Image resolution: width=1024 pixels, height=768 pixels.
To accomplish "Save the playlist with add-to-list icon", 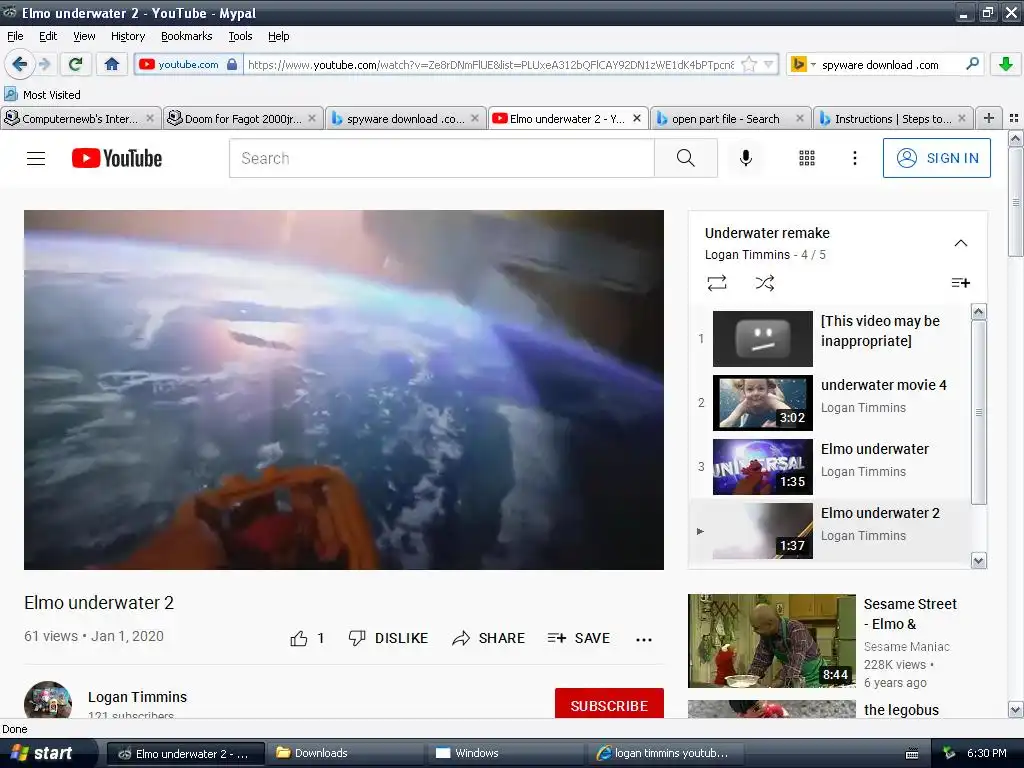I will pyautogui.click(x=961, y=283).
